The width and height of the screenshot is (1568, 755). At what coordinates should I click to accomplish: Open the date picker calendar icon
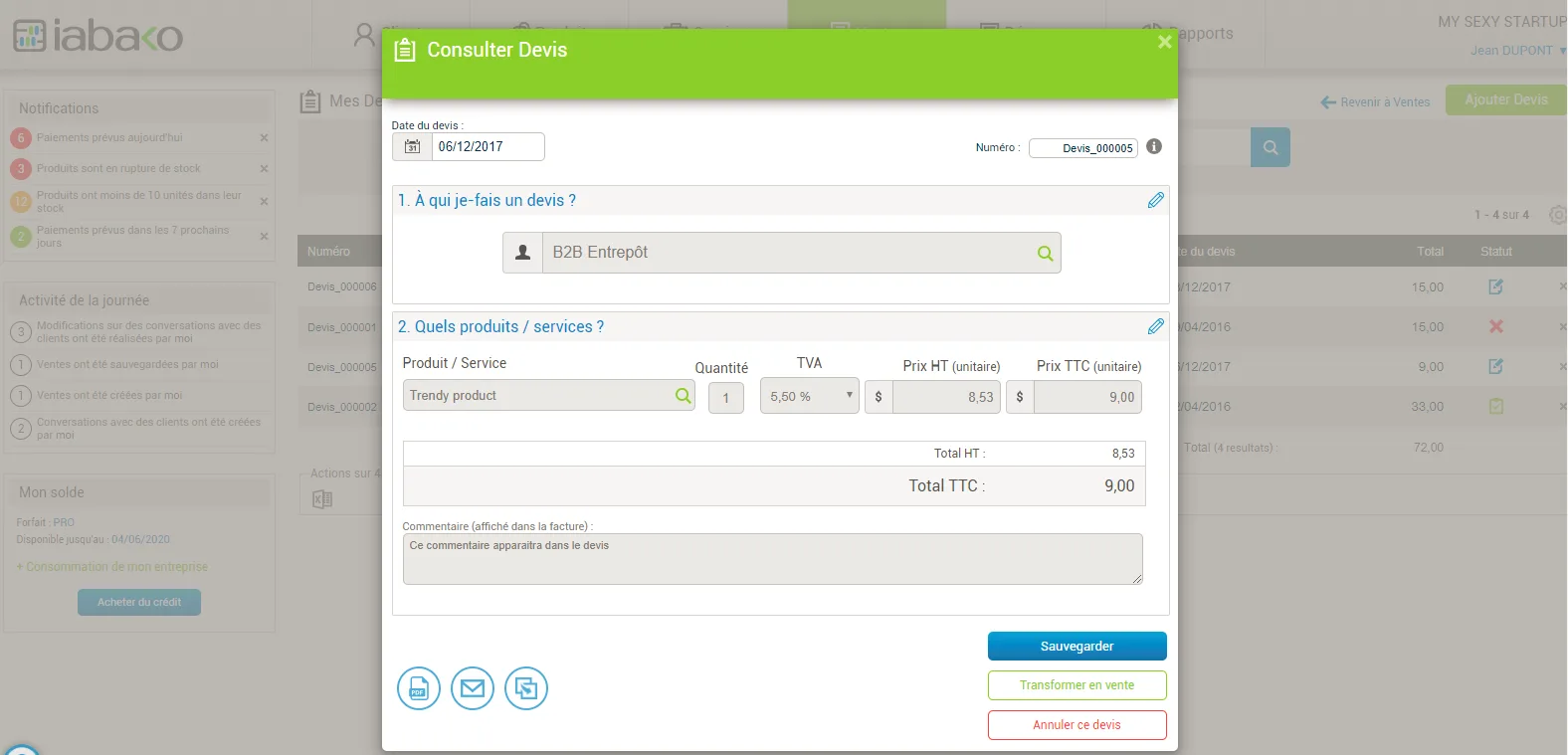412,146
